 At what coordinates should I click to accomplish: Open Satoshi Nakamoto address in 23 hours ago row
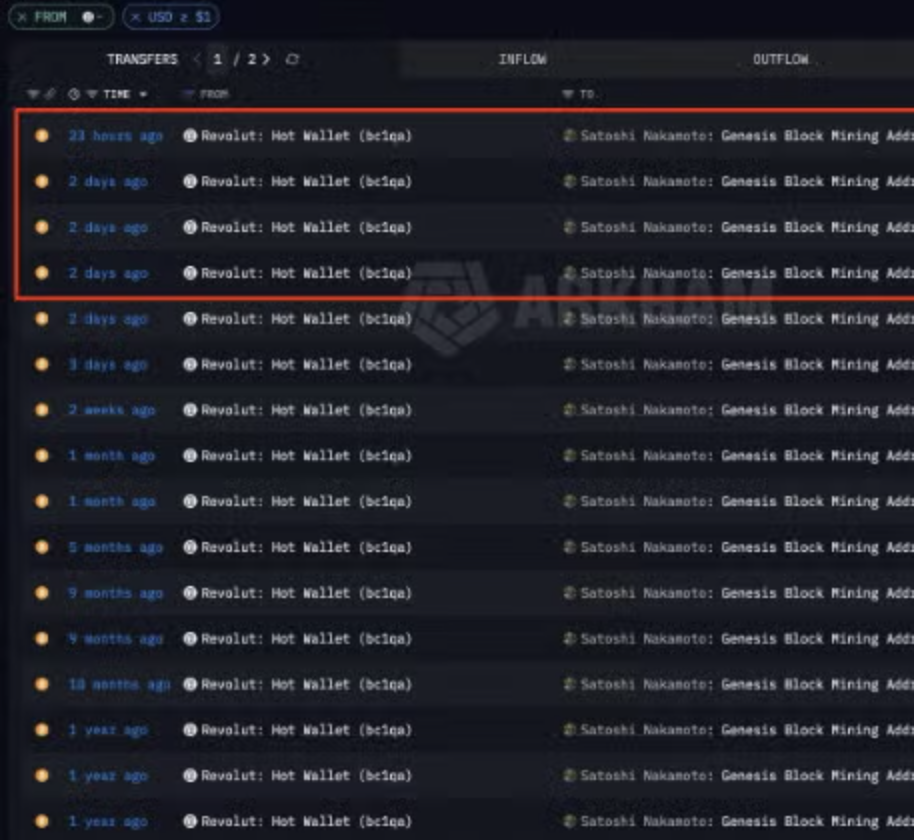(747, 136)
